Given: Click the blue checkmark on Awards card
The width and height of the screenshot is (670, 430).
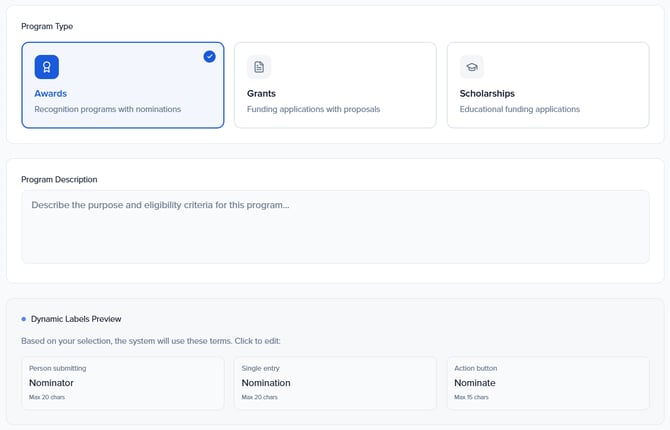Looking at the screenshot, I should coord(209,57).
